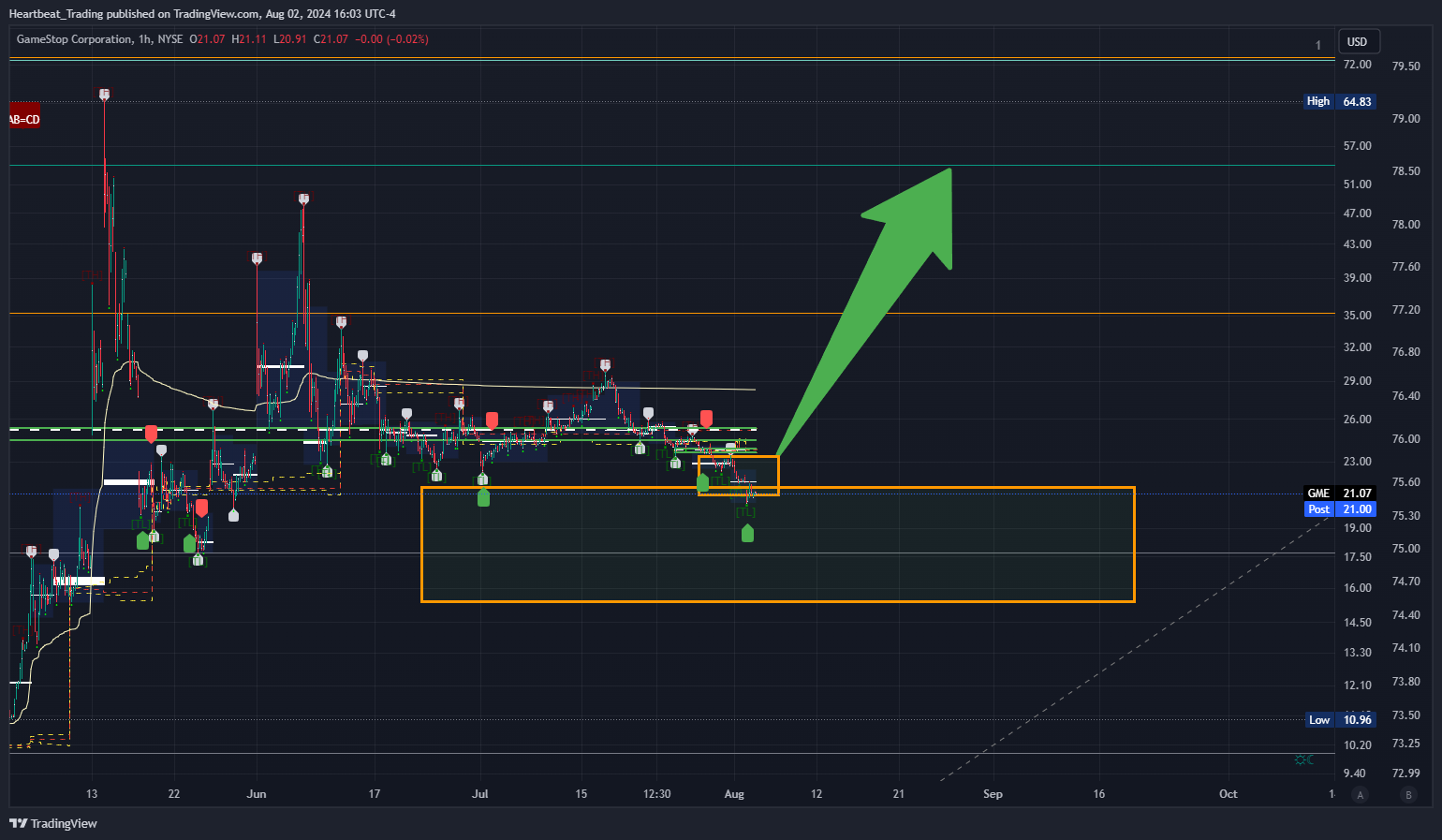
Task: Select the Jul label on time axis
Action: point(480,794)
